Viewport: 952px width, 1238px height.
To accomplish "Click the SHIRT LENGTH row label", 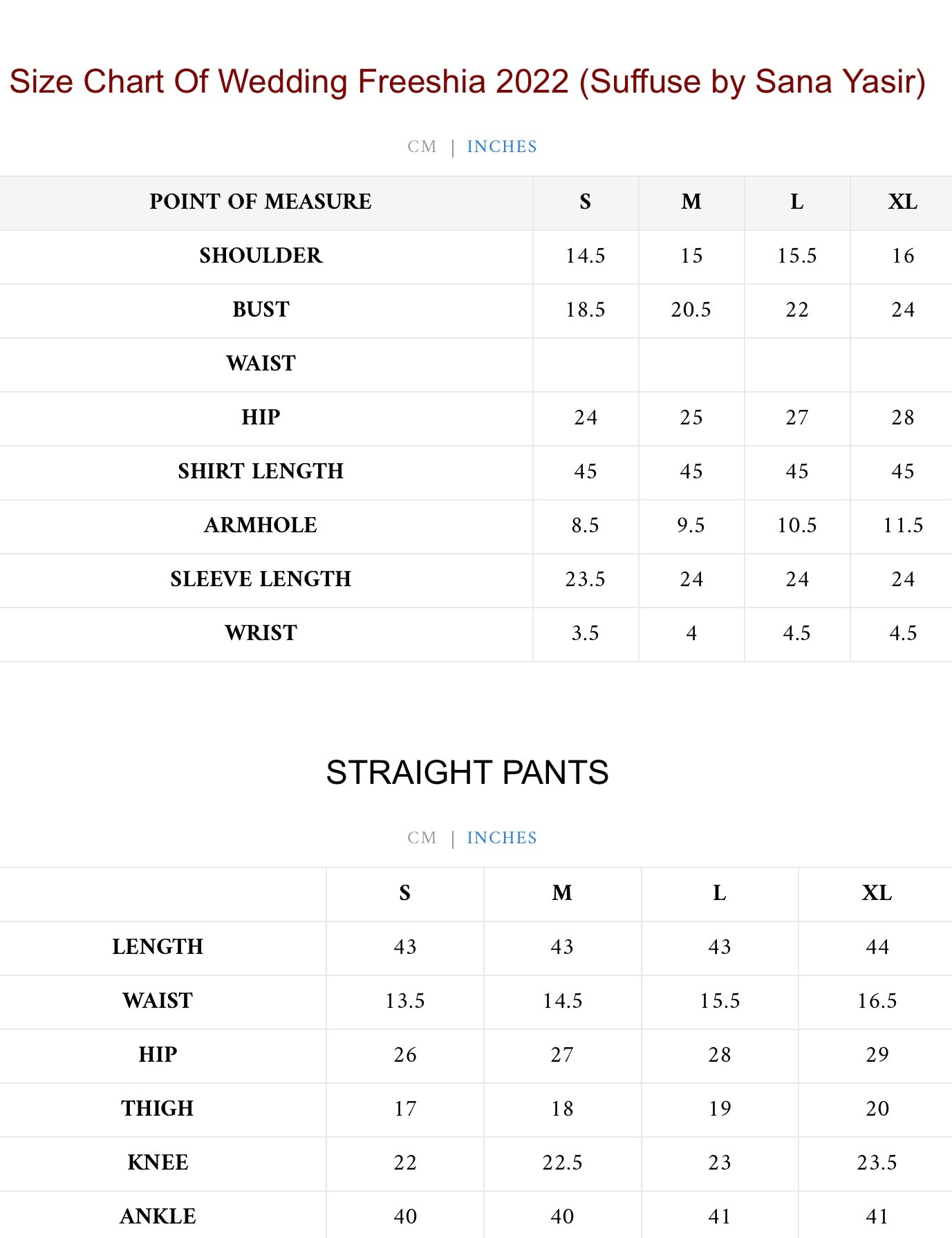I will (261, 471).
